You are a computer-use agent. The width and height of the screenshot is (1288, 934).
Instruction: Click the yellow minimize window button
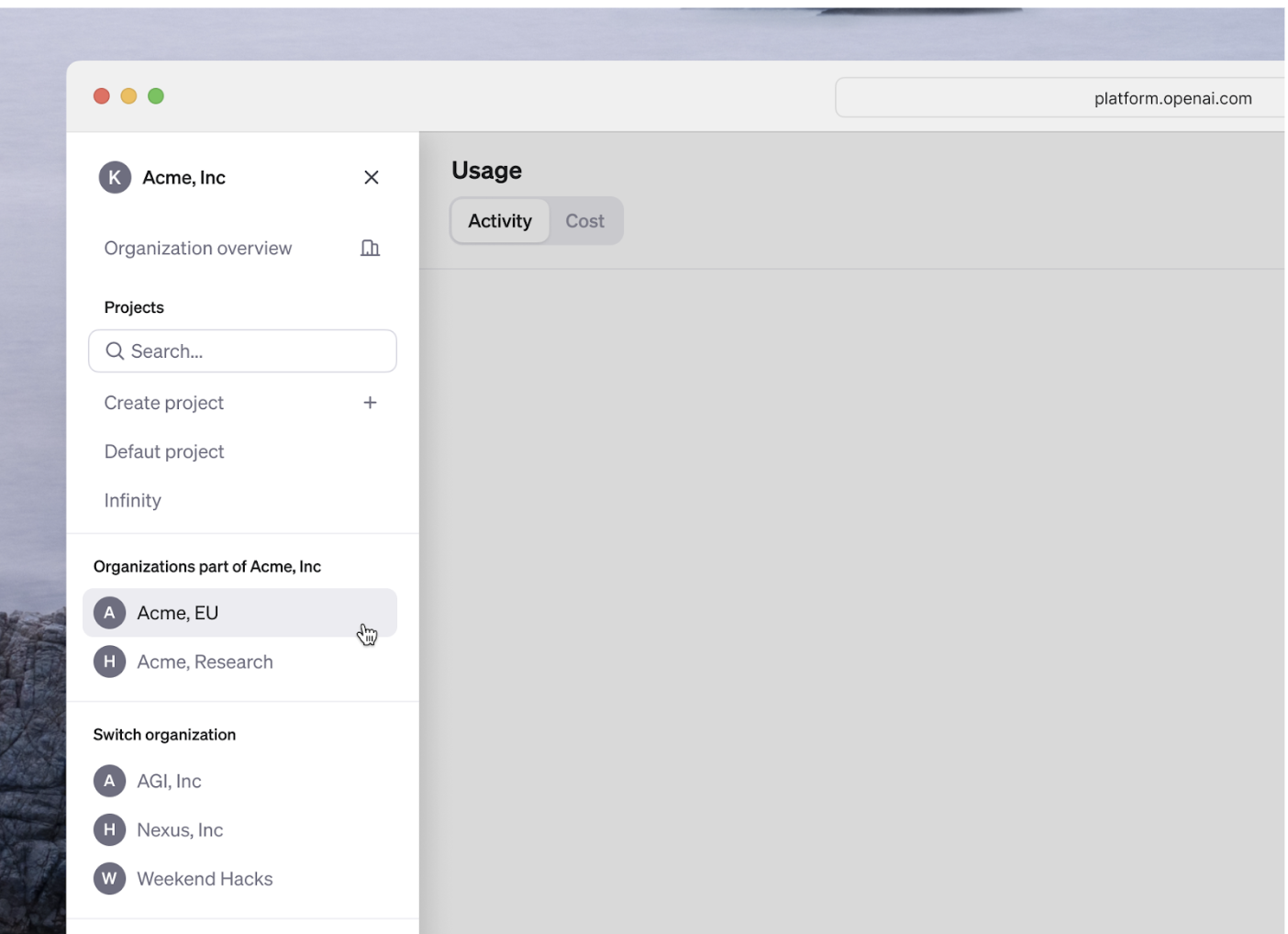[x=128, y=96]
